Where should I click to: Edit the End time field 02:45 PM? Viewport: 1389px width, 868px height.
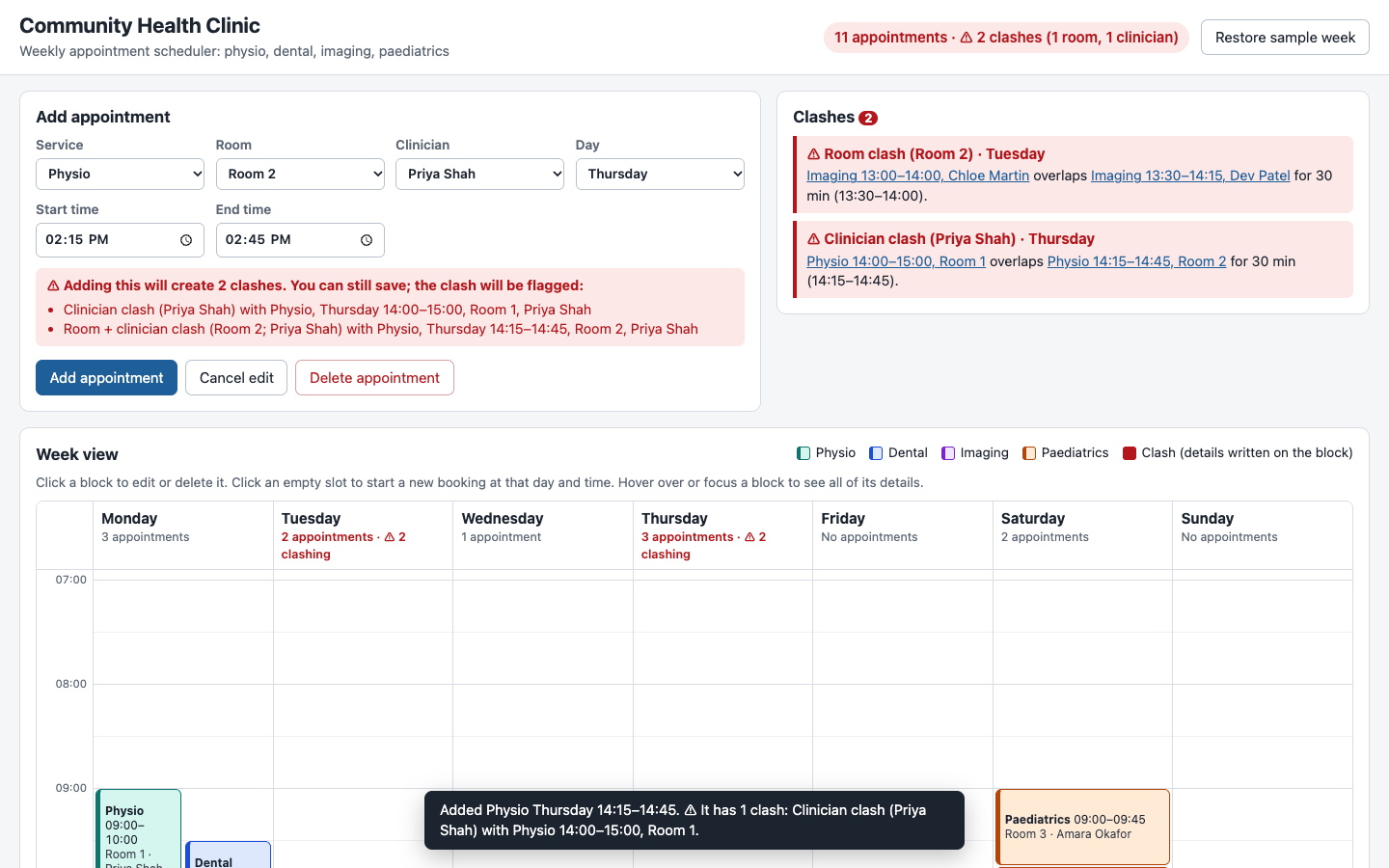click(x=300, y=240)
